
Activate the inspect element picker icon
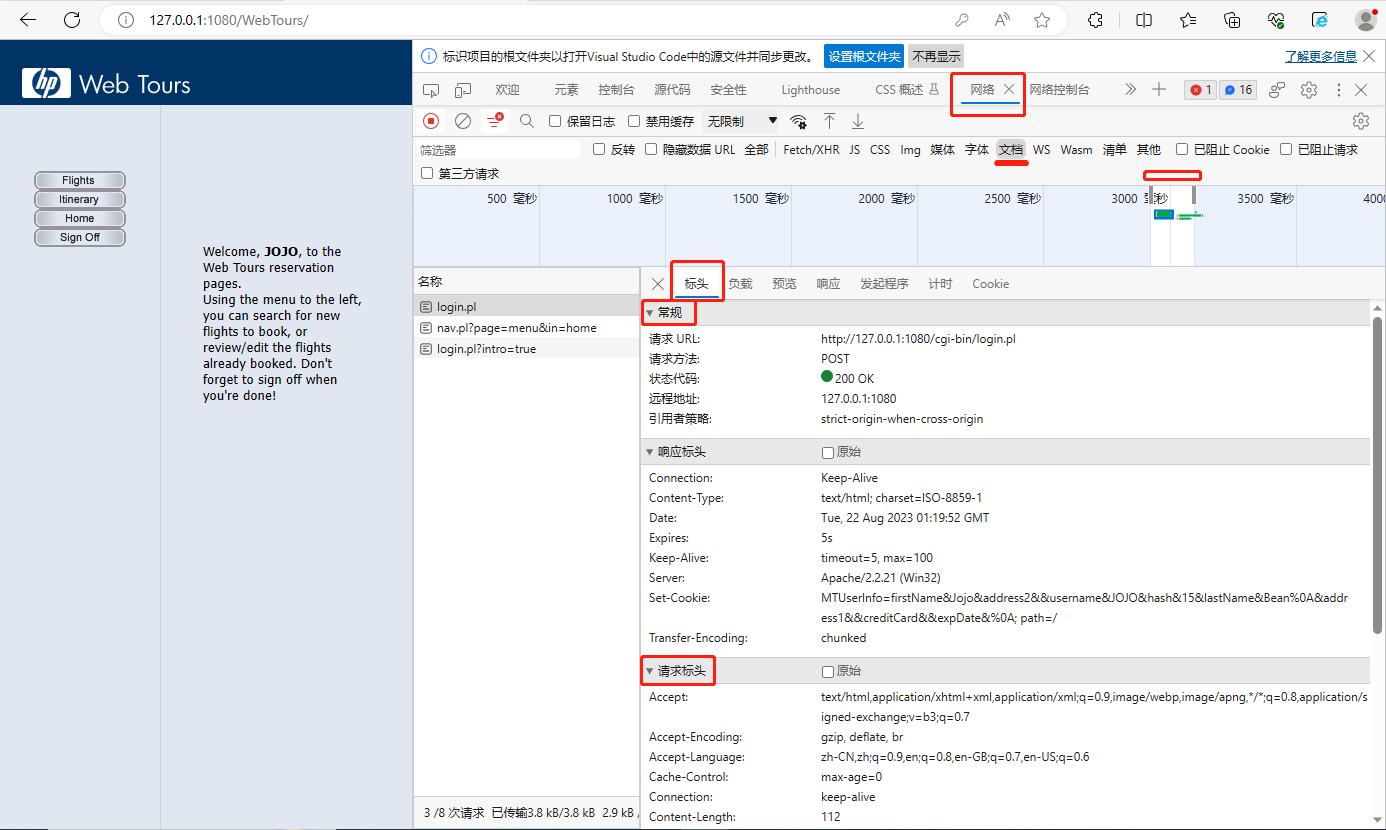click(x=431, y=90)
